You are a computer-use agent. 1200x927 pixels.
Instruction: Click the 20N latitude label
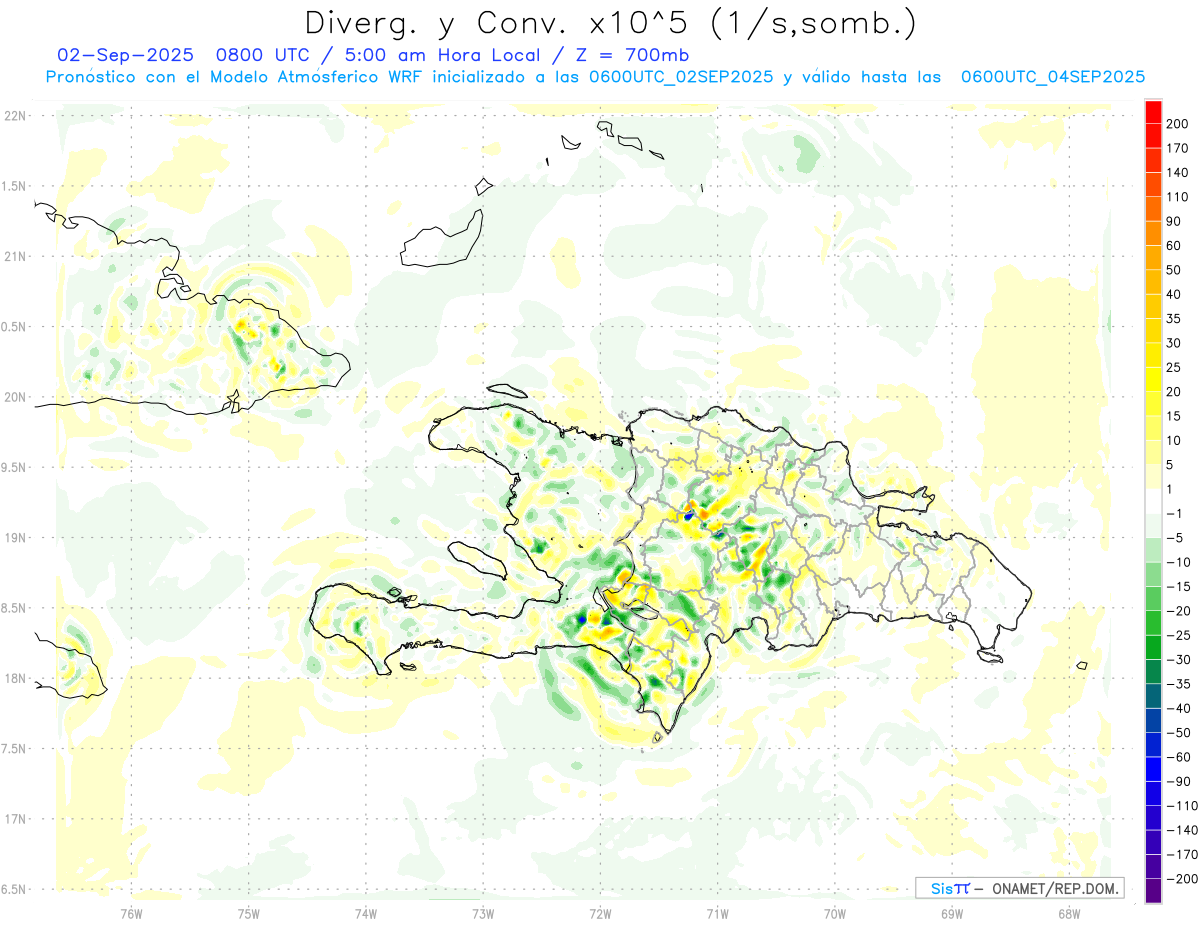[x=15, y=397]
